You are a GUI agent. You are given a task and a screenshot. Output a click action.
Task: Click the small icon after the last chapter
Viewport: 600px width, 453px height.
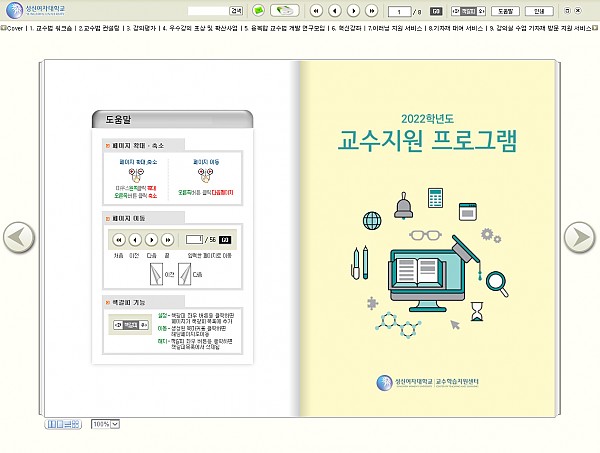(x=595, y=28)
